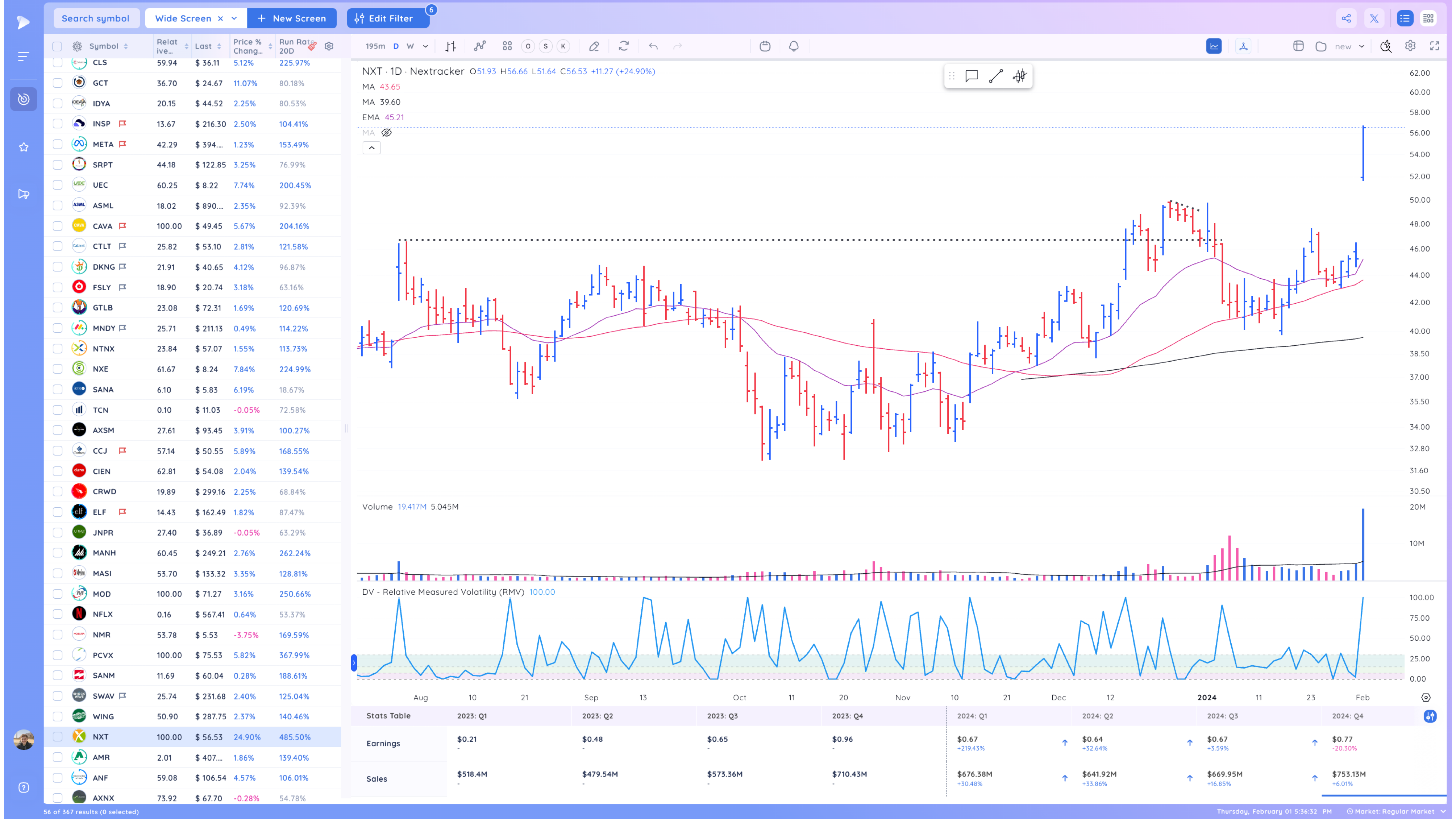This screenshot has width=1456, height=819.
Task: Open the user profile avatar
Action: click(24, 740)
